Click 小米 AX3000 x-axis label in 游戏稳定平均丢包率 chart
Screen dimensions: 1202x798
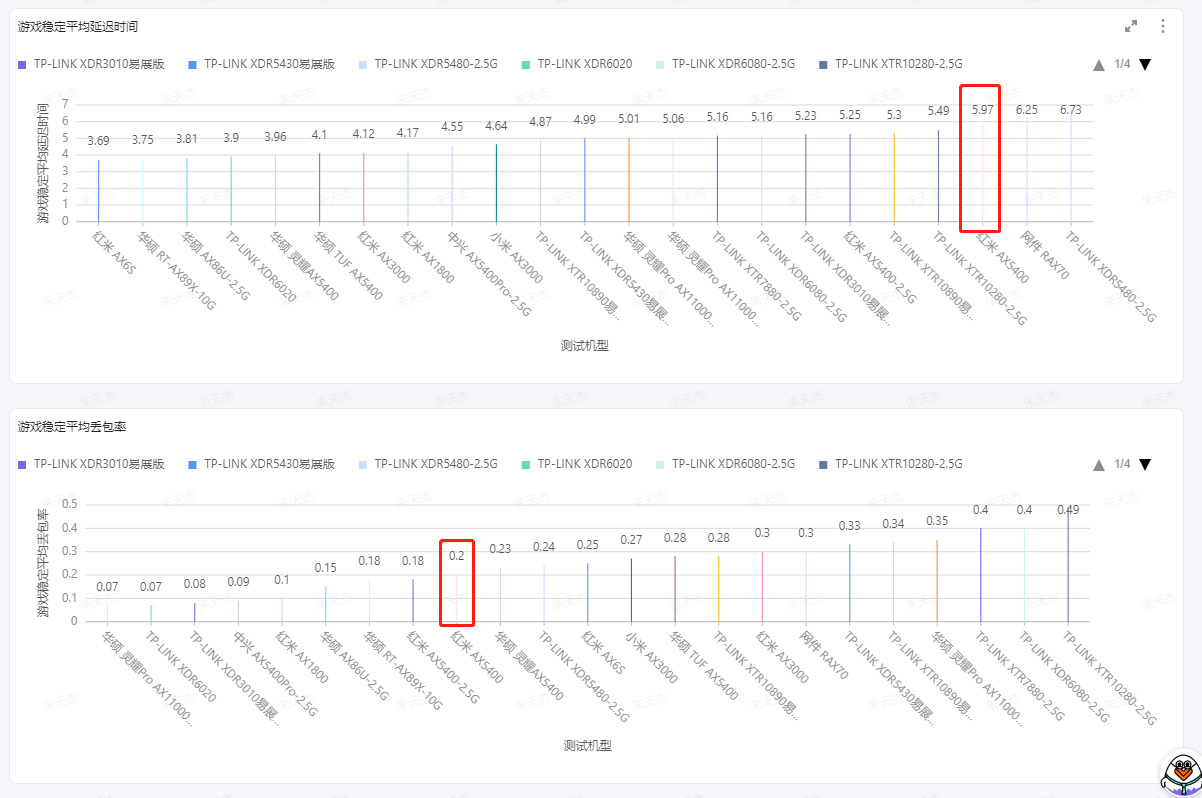[x=651, y=657]
